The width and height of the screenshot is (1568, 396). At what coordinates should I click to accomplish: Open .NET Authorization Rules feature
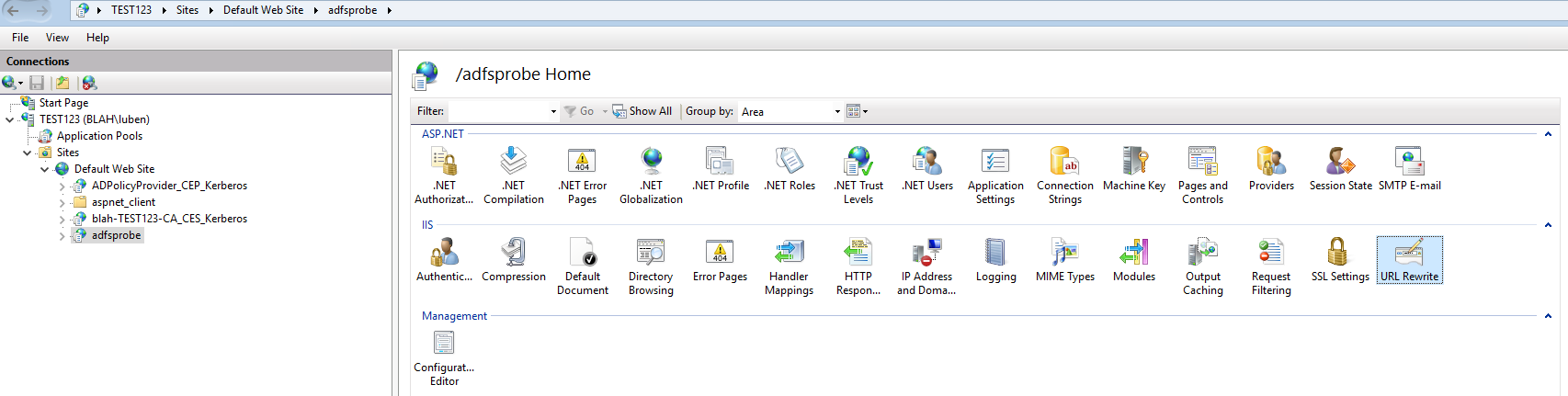[x=444, y=175]
